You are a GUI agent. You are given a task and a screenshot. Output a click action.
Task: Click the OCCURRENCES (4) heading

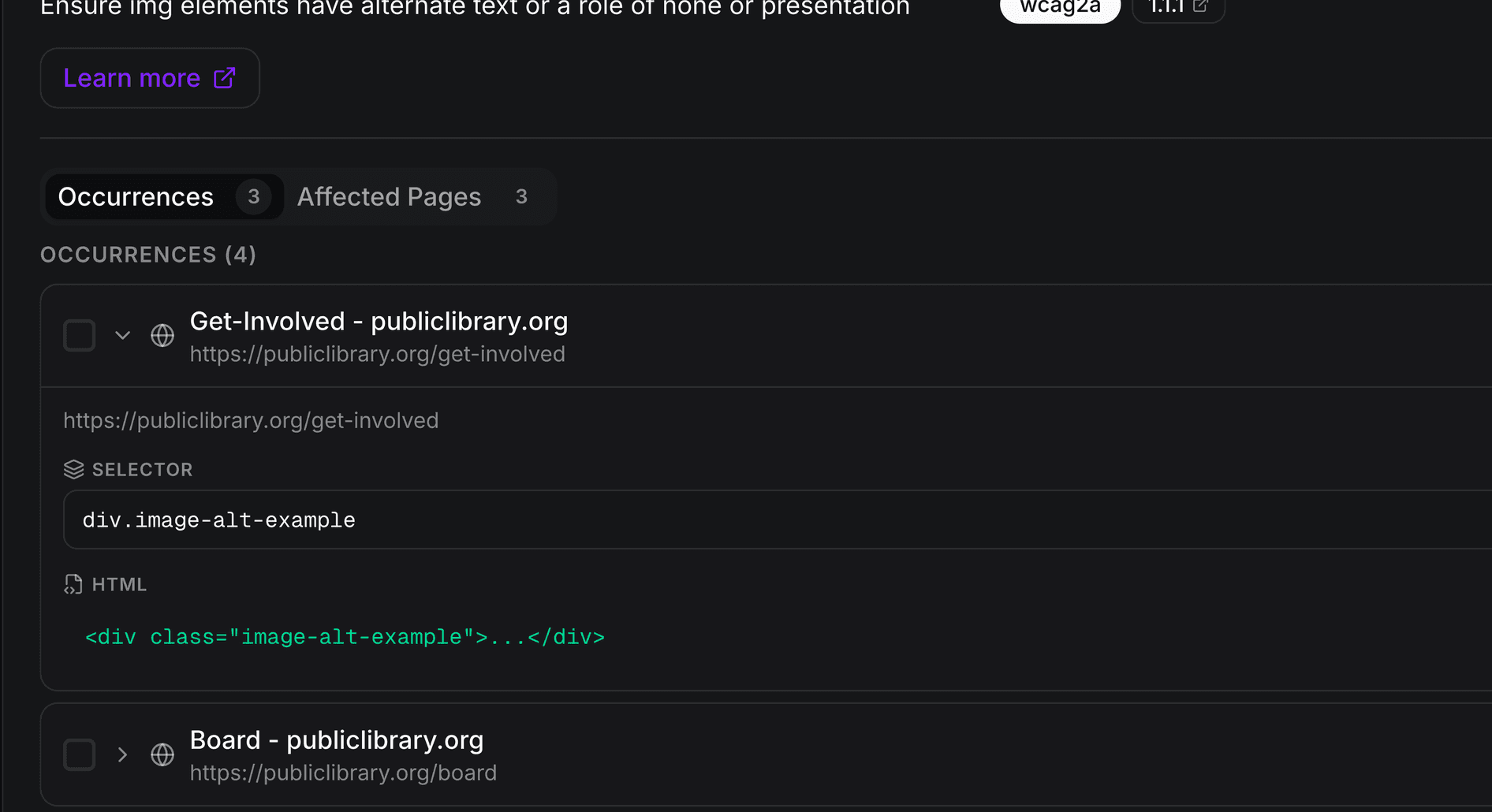(148, 255)
